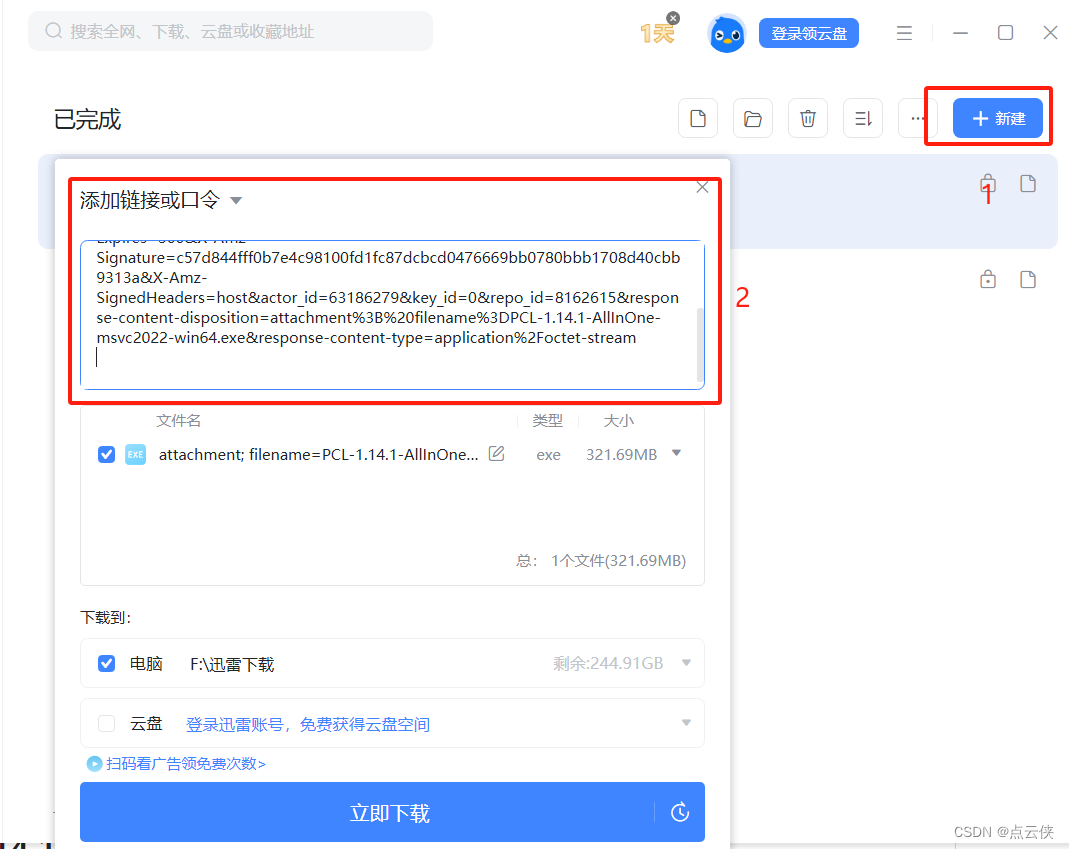Click the 1天 promotion badge

point(657,32)
